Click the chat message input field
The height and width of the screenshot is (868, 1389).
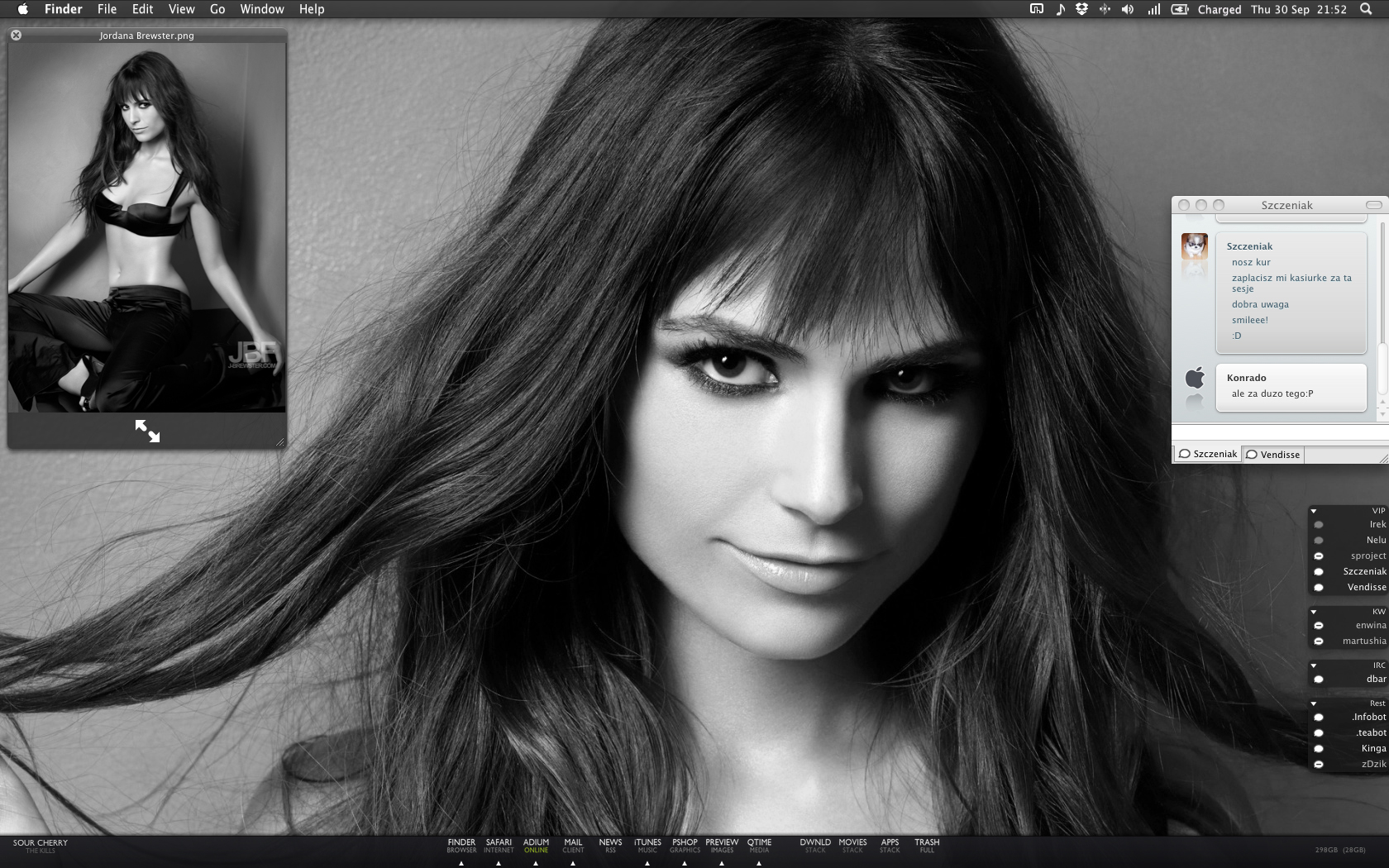[x=1280, y=432]
